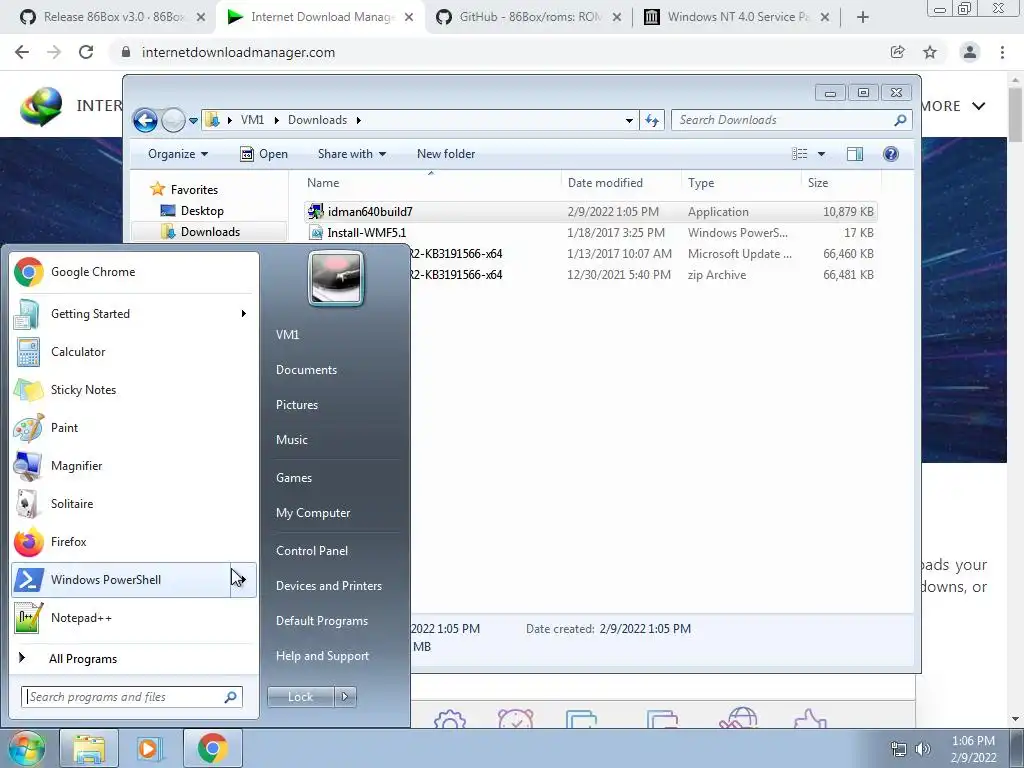The image size is (1024, 768).
Task: Open the Chrome profile avatar
Action: (970, 52)
